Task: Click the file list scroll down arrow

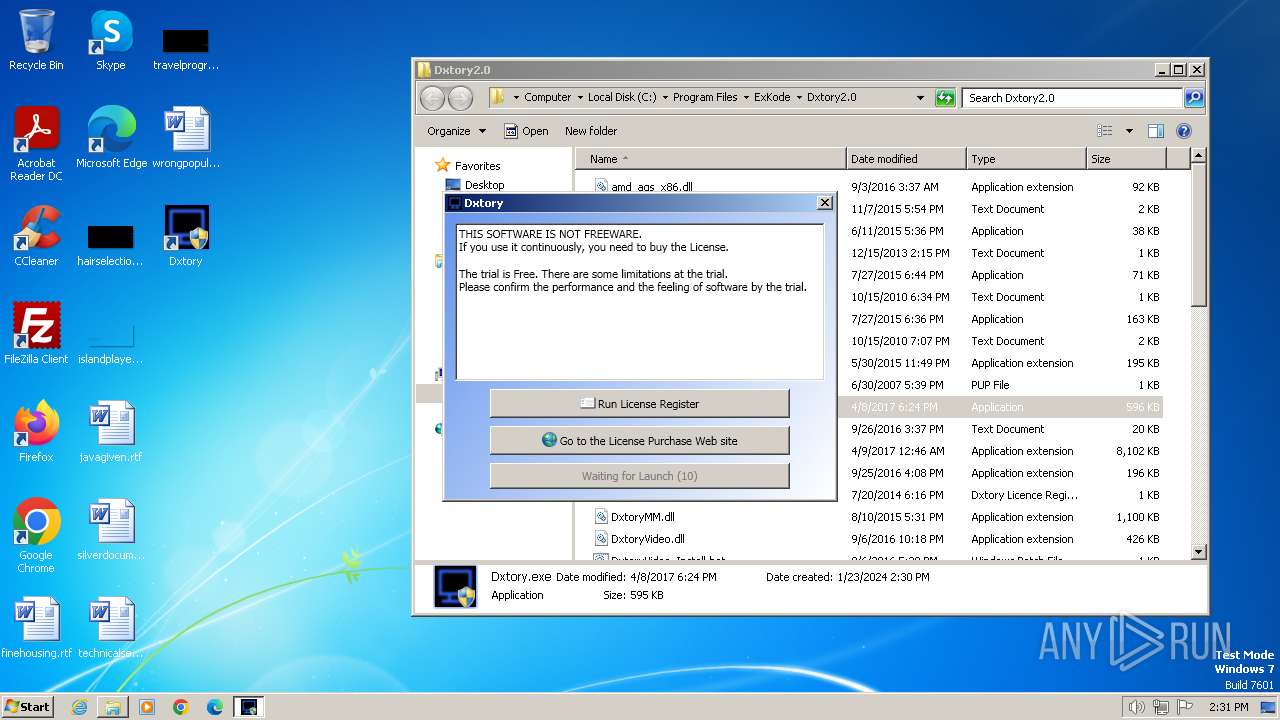Action: [x=1199, y=552]
